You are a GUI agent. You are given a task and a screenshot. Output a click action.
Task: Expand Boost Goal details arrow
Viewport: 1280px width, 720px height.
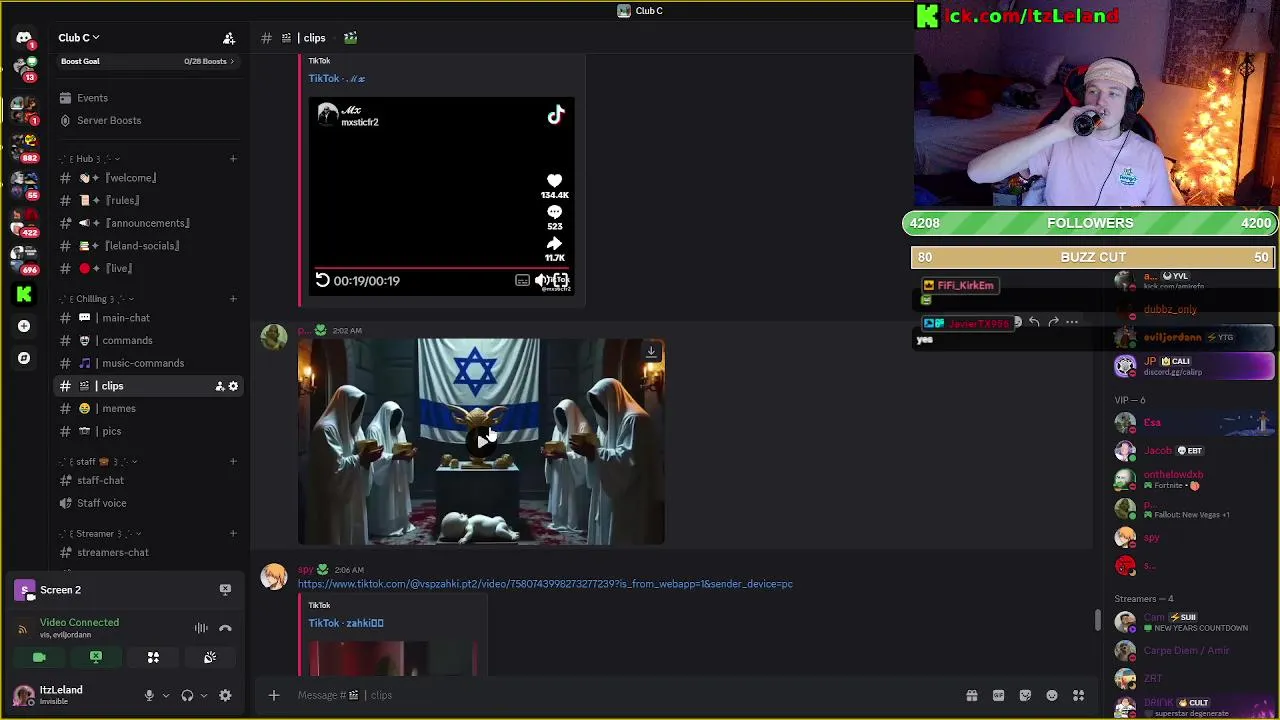(232, 61)
